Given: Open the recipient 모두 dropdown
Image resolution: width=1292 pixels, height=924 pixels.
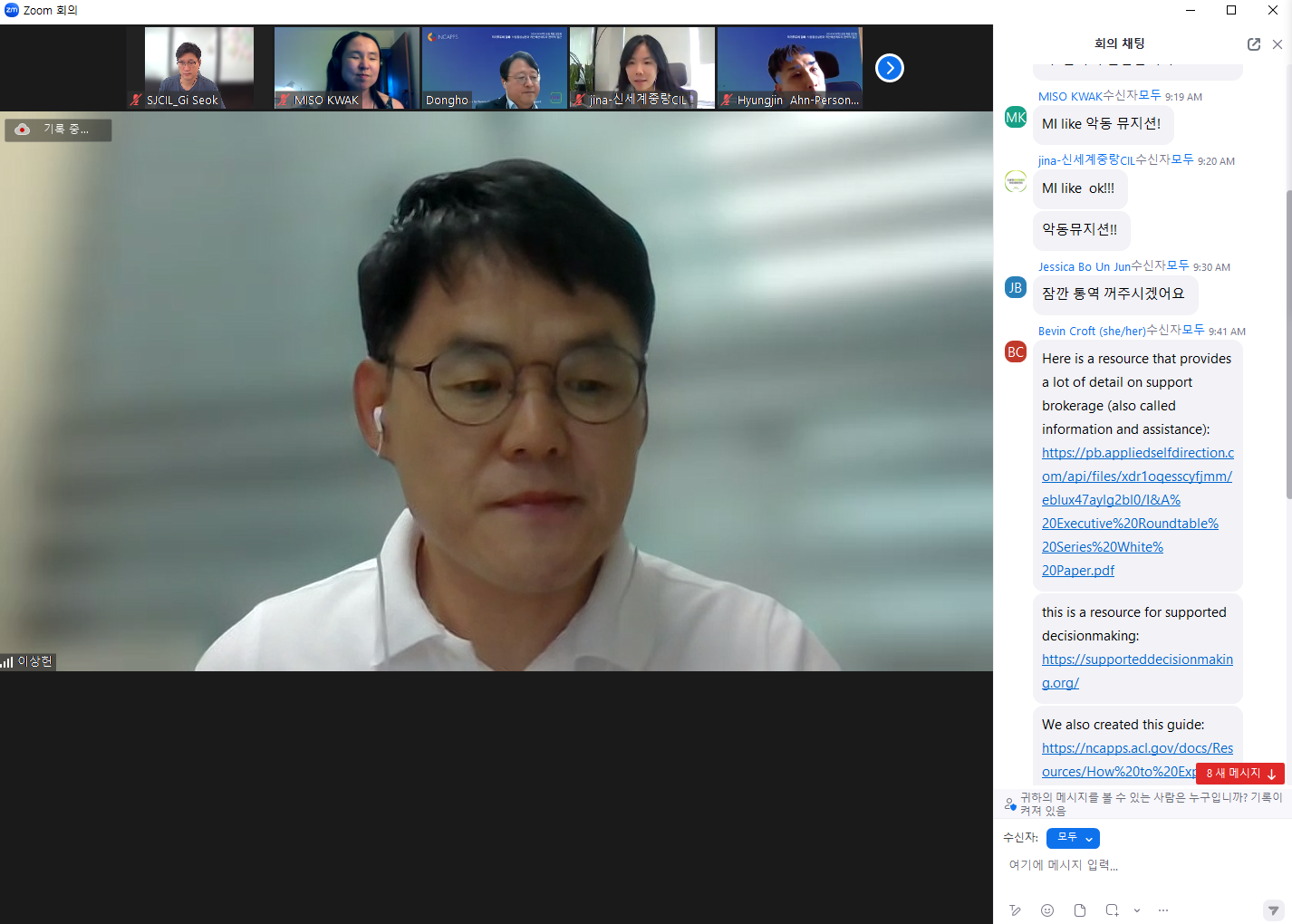Looking at the screenshot, I should [1073, 838].
